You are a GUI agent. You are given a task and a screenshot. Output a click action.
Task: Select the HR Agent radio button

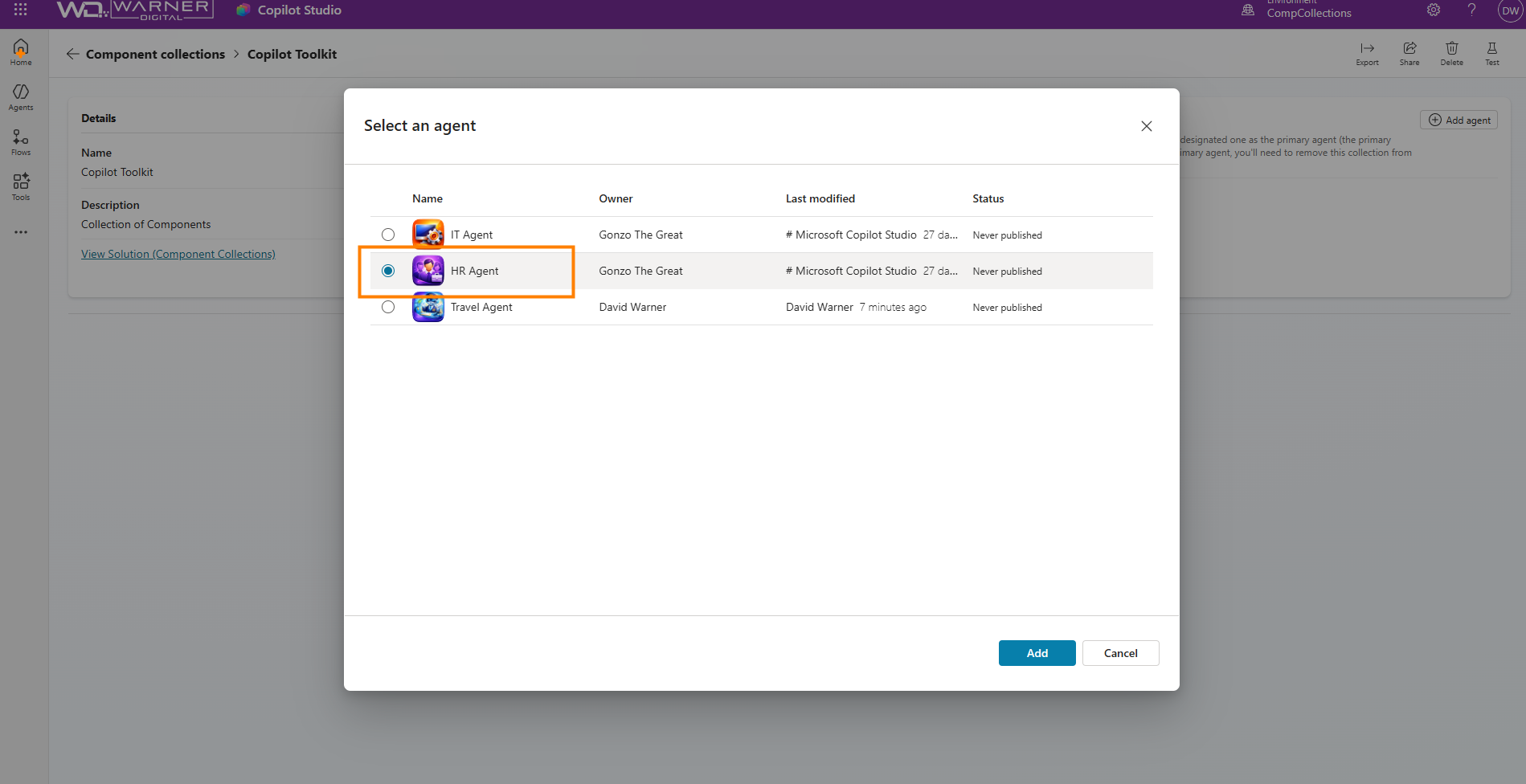[x=388, y=271]
